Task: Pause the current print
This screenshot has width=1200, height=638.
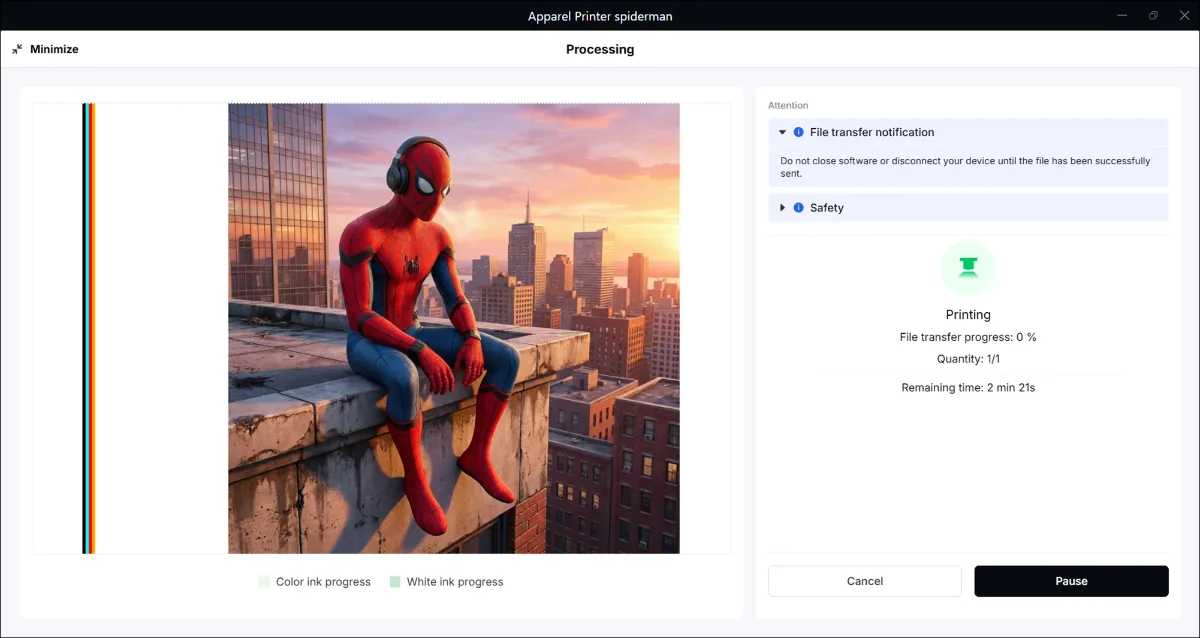Action: [x=1071, y=581]
